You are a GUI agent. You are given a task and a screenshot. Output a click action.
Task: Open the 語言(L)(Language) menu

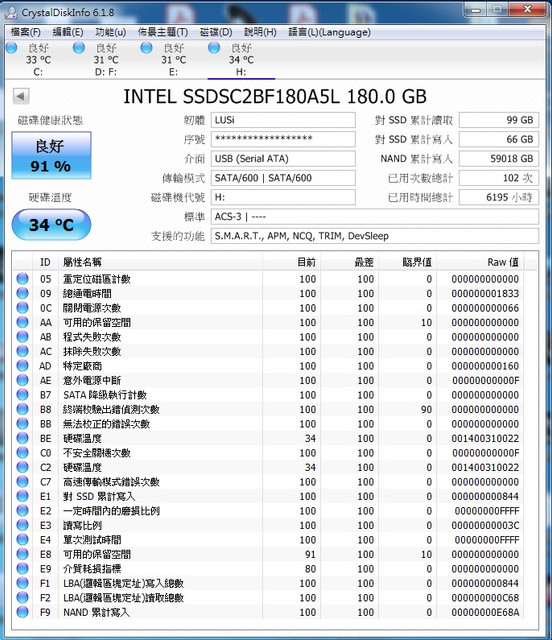tap(329, 32)
